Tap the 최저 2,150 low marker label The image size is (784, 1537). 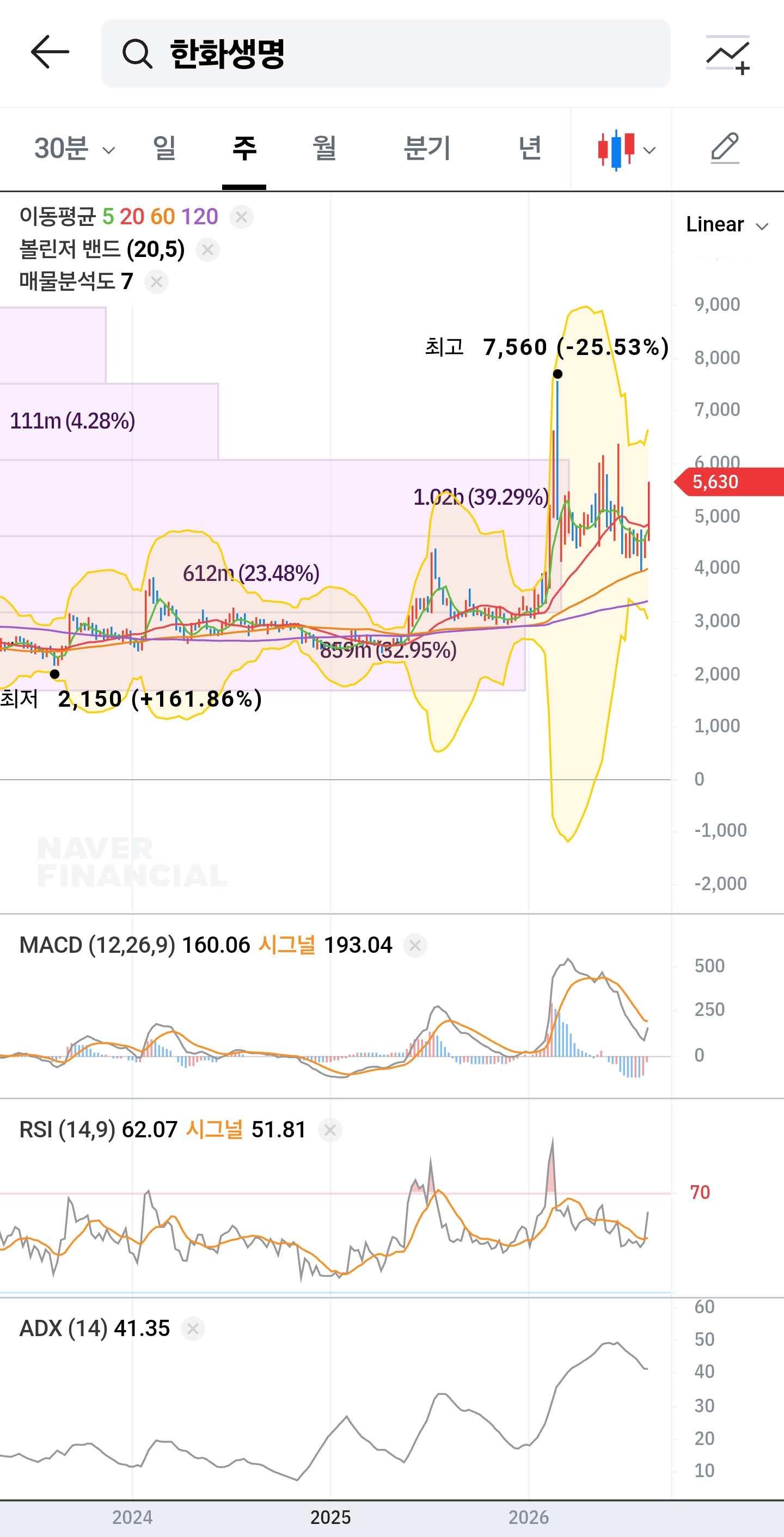(131, 699)
